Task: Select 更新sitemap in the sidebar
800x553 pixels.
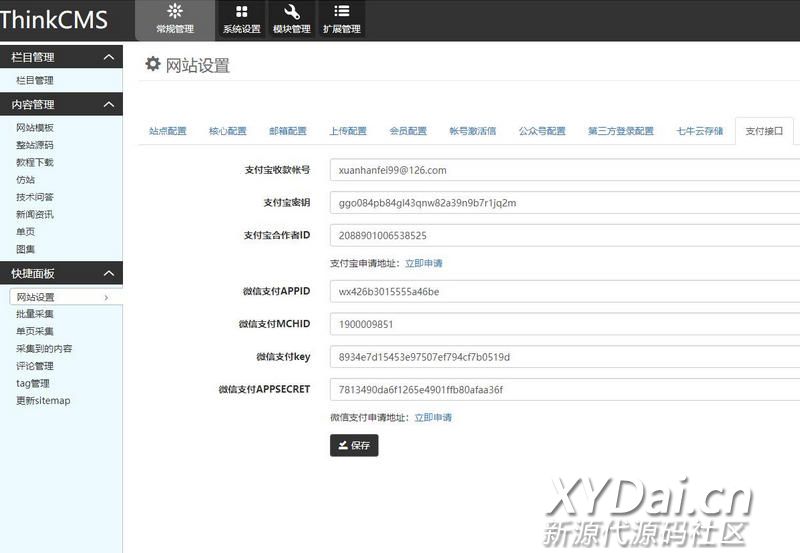Action: click(43, 401)
